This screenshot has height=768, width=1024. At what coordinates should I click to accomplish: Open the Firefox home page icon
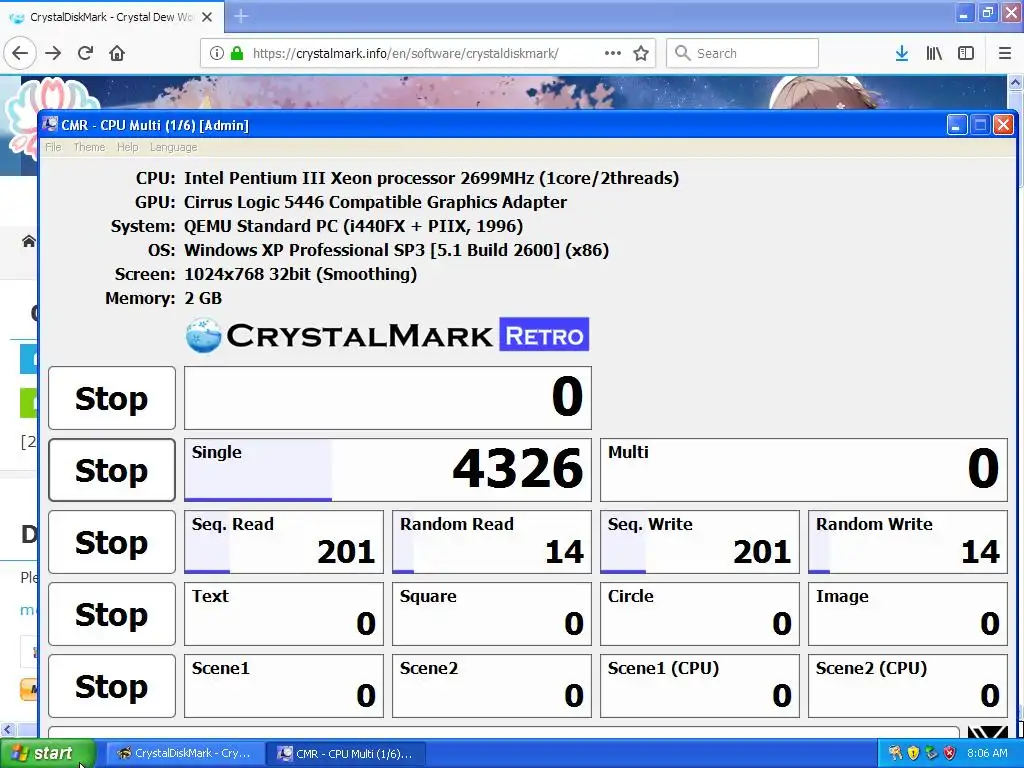[x=117, y=54]
